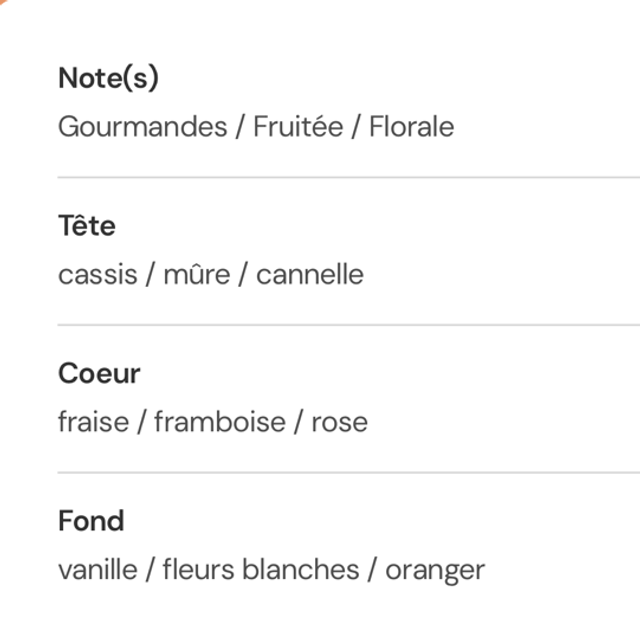Click the Tête heading
Viewport: 640px width, 640px height.
click(x=87, y=226)
